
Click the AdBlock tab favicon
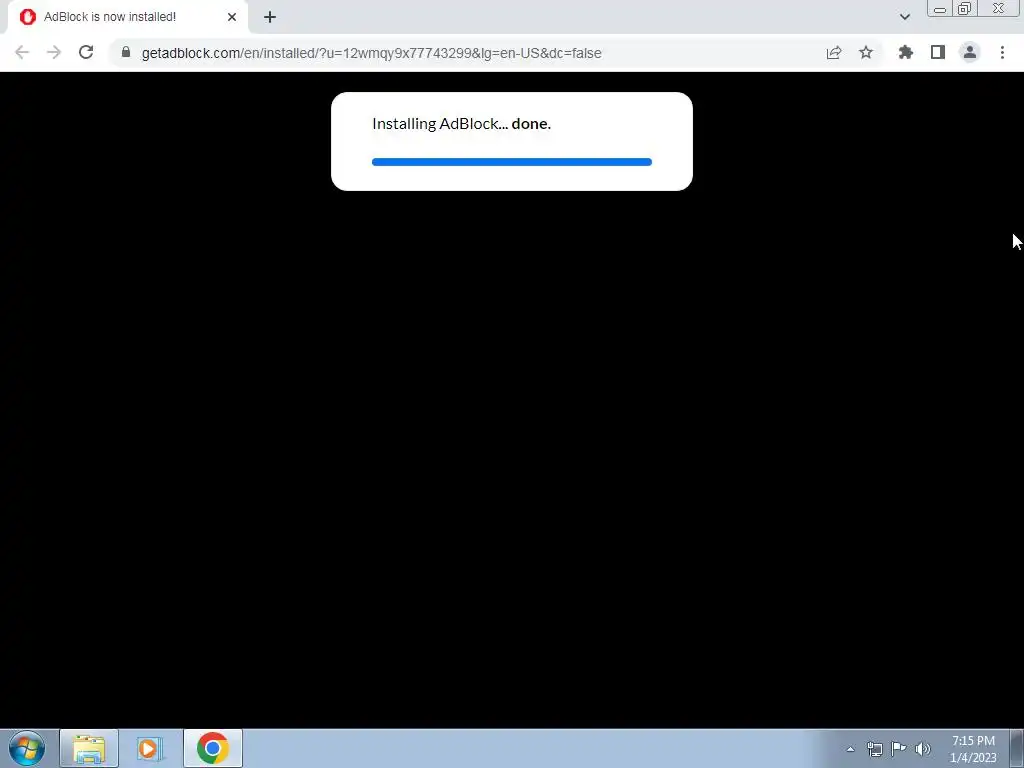tap(27, 17)
